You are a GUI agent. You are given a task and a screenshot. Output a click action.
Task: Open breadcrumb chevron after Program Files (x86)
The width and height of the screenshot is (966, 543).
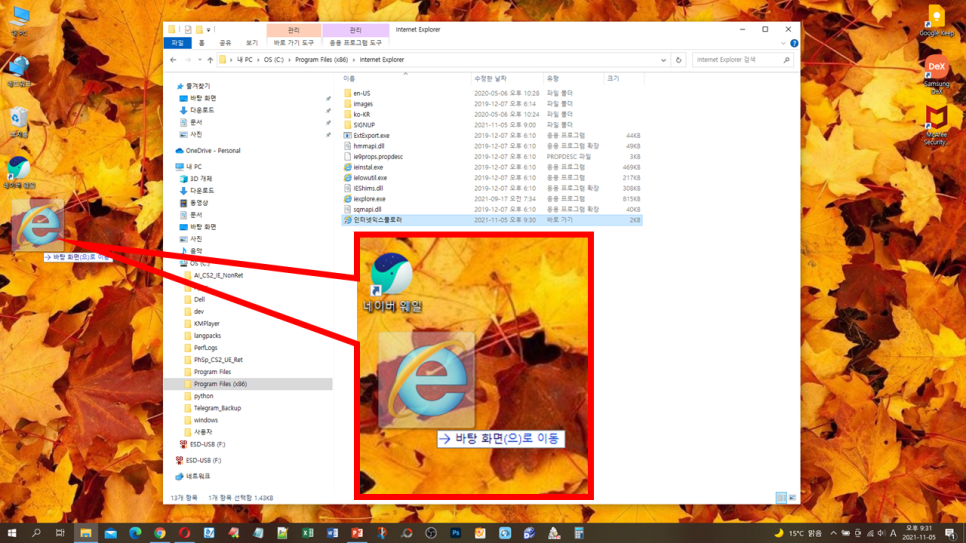(354, 60)
